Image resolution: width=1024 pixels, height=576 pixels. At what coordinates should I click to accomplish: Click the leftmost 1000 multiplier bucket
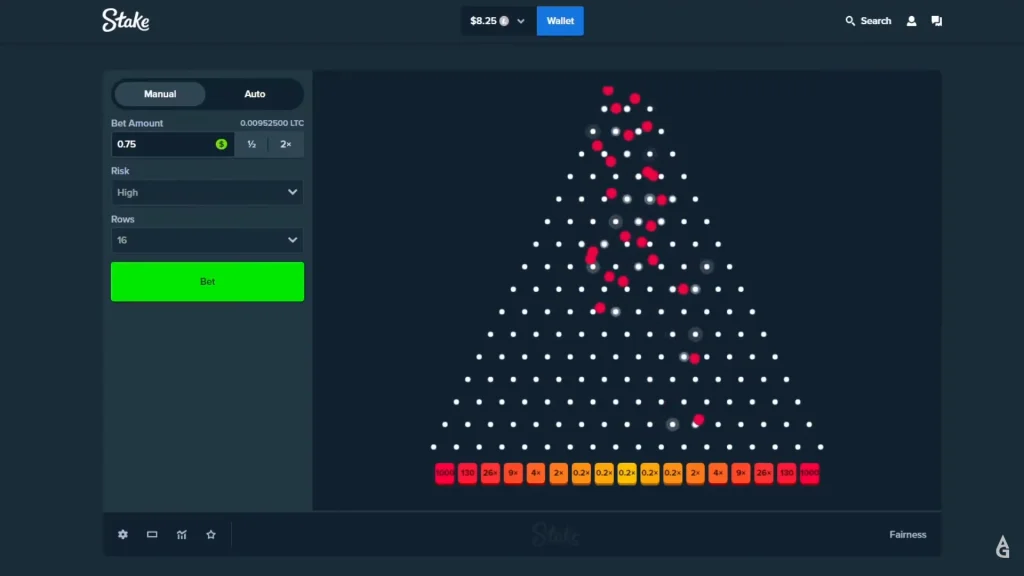[445, 473]
